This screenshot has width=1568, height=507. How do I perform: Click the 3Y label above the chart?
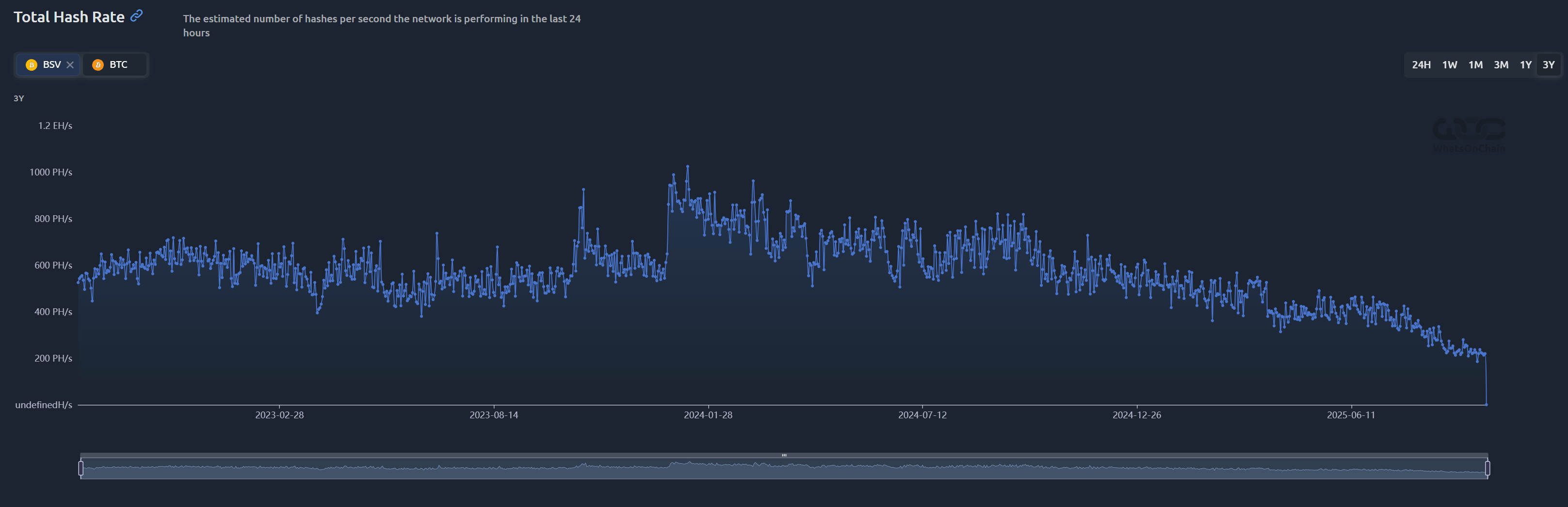(19, 98)
